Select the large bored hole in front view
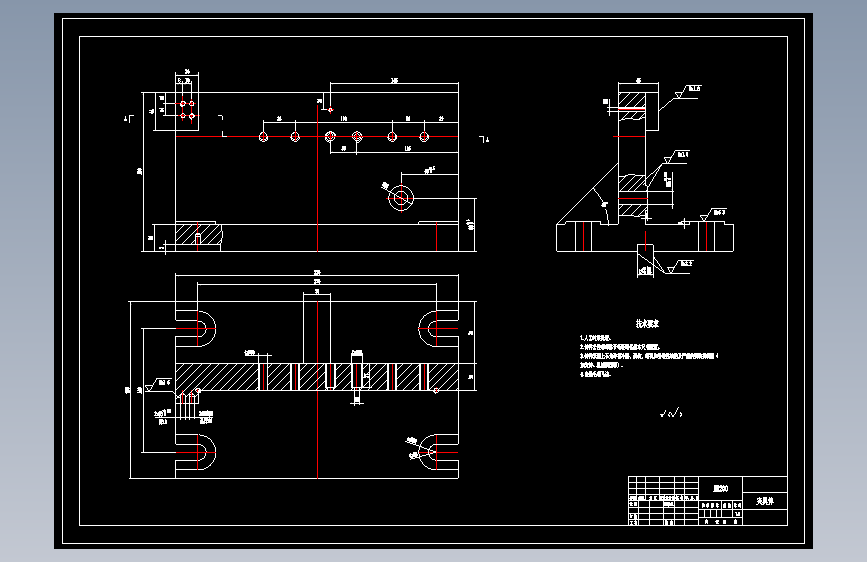Screen dimensions: 867x562 click(x=401, y=198)
